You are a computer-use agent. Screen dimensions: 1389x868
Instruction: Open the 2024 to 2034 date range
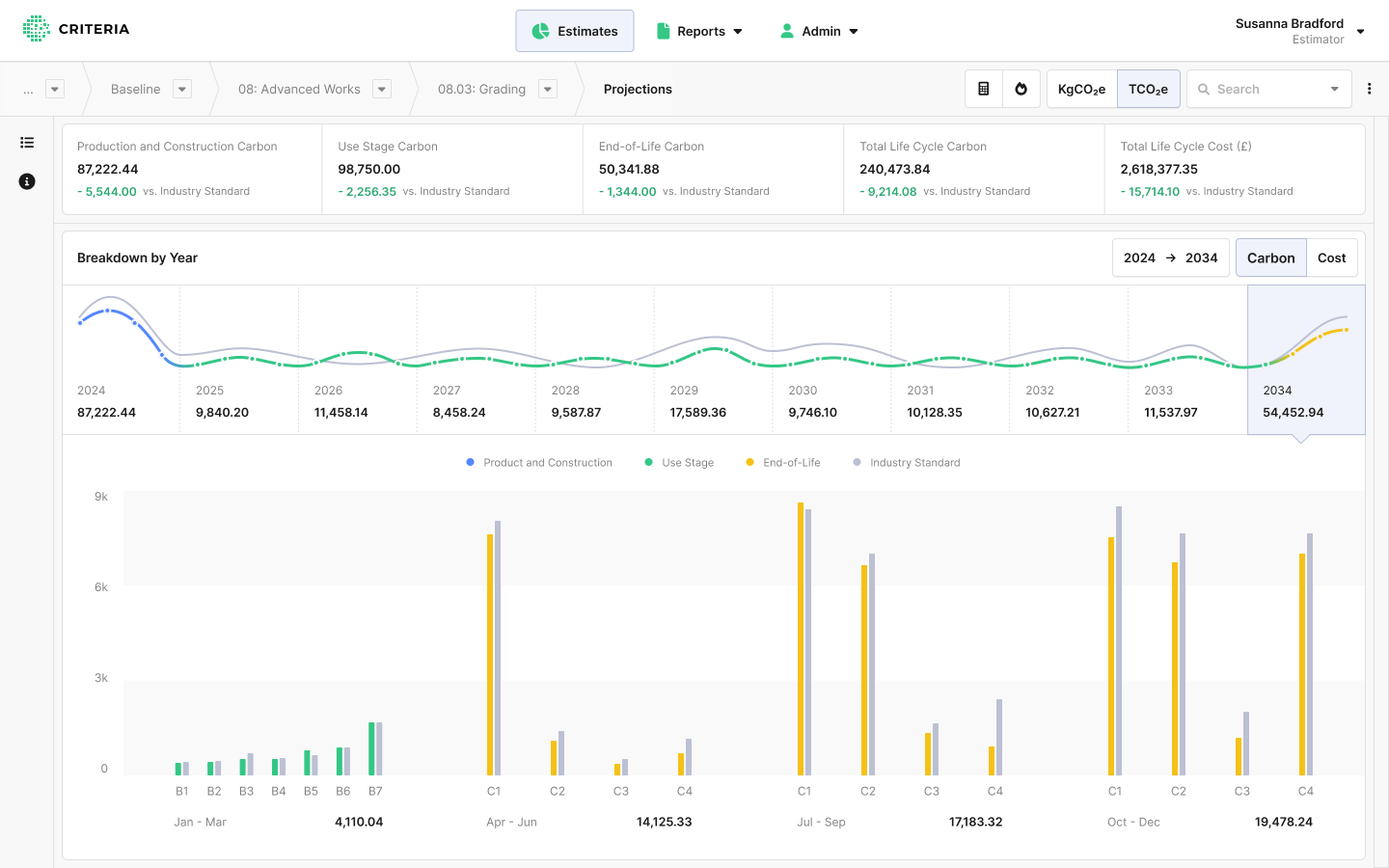click(1170, 258)
